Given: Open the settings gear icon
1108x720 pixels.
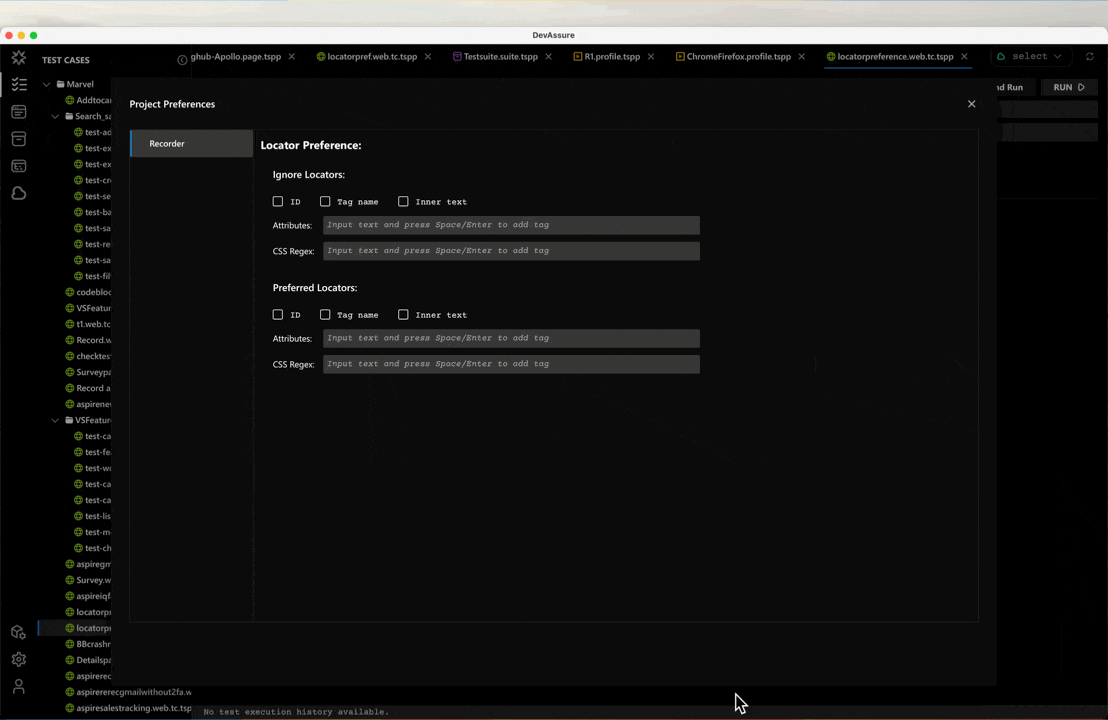Looking at the screenshot, I should (18, 660).
